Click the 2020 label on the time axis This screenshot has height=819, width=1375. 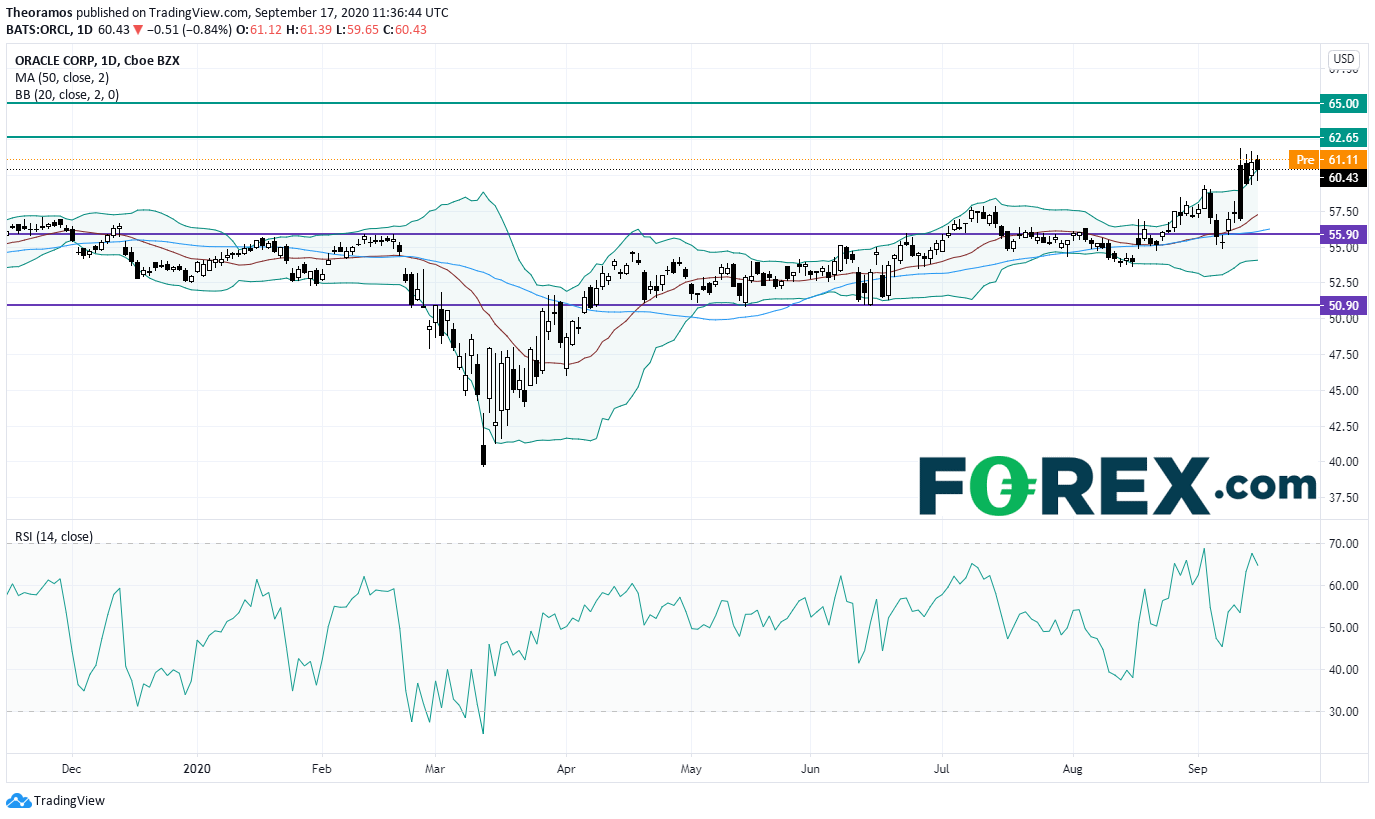tap(197, 769)
